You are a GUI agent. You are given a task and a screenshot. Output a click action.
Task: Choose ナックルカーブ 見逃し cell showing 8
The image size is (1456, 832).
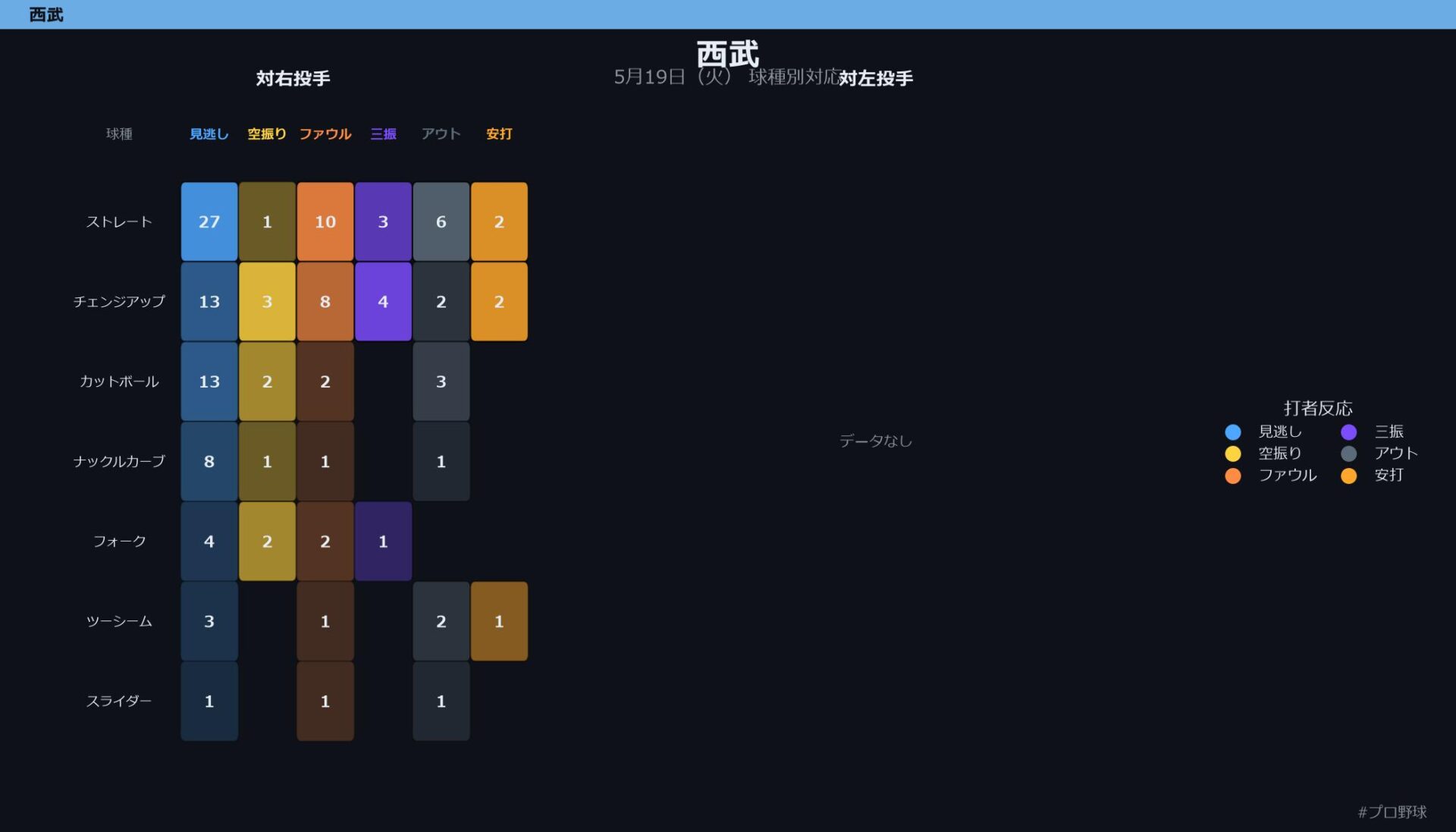[x=209, y=461]
